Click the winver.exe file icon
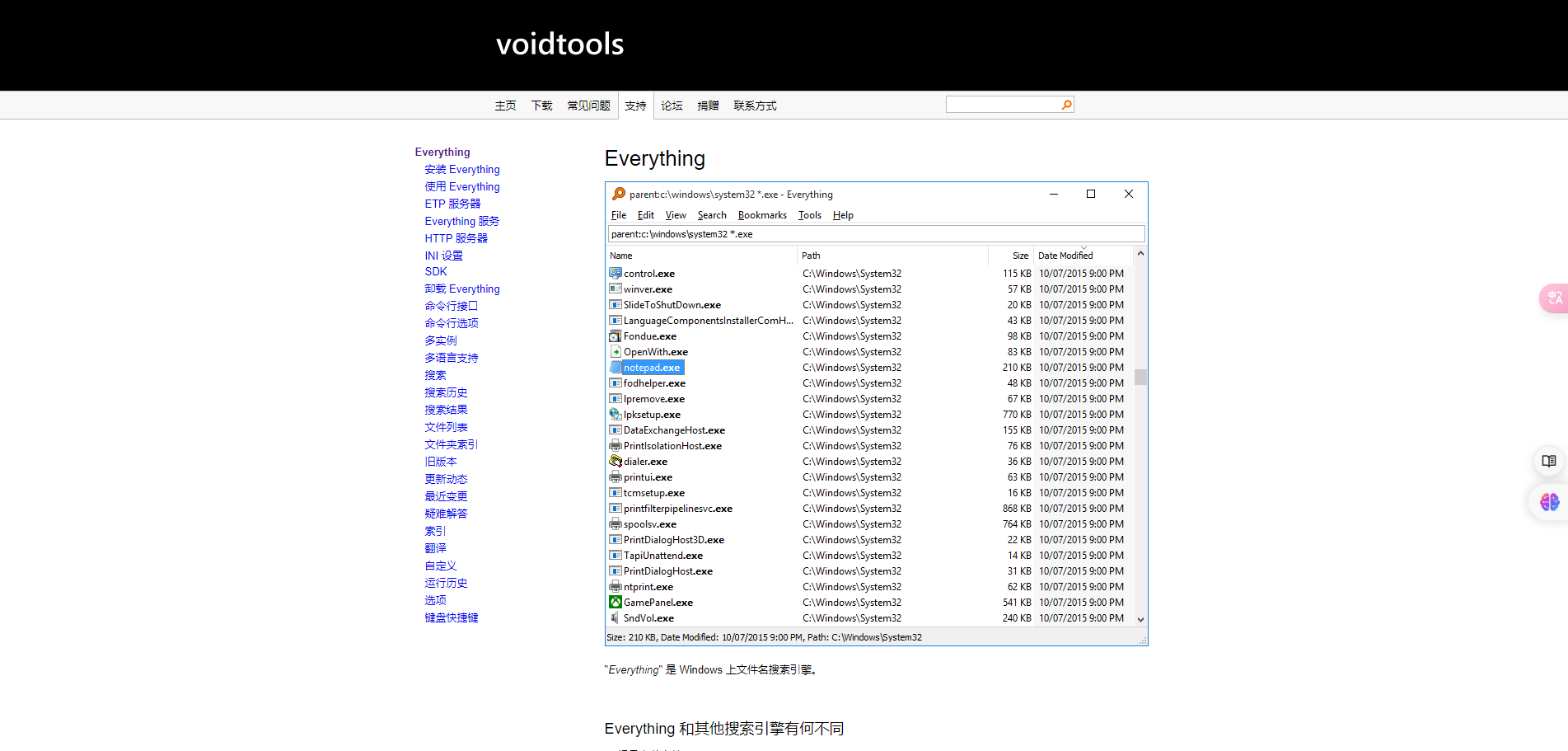This screenshot has height=751, width=1568. [x=615, y=289]
